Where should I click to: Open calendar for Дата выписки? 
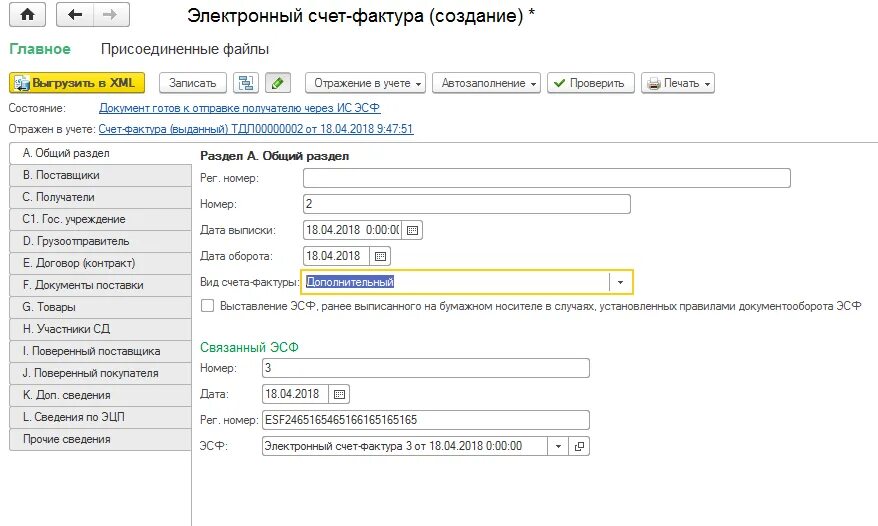[x=412, y=230]
